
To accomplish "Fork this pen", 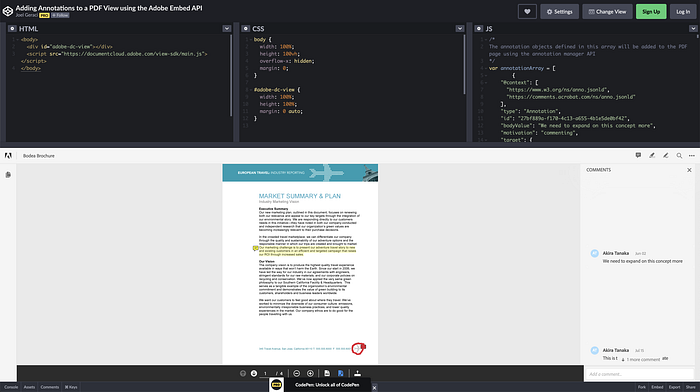I will click(642, 387).
